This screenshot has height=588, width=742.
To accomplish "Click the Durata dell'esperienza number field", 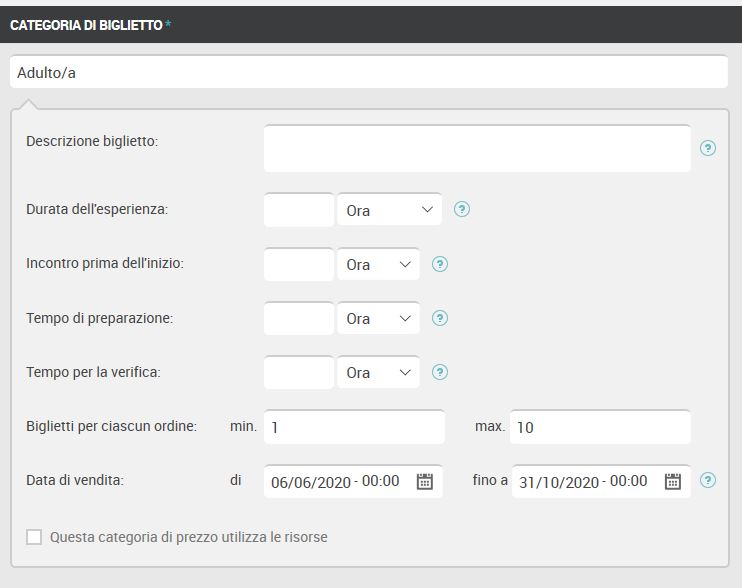I will point(299,210).
